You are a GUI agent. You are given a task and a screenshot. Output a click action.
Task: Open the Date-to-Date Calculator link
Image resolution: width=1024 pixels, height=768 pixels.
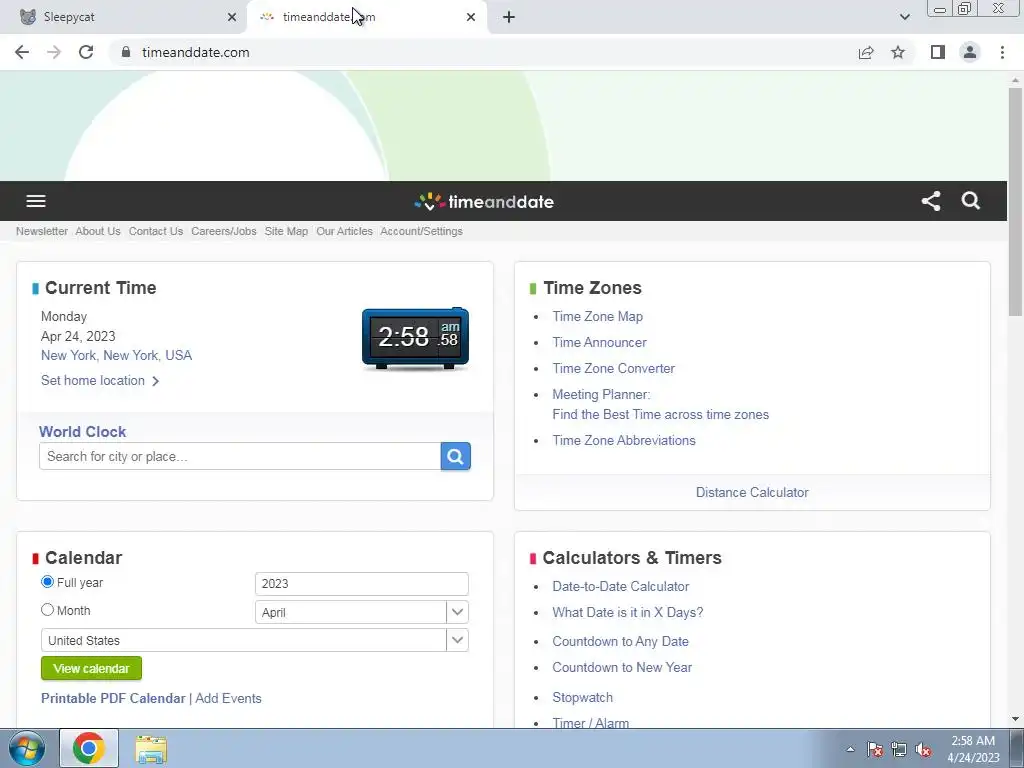pyautogui.click(x=620, y=586)
